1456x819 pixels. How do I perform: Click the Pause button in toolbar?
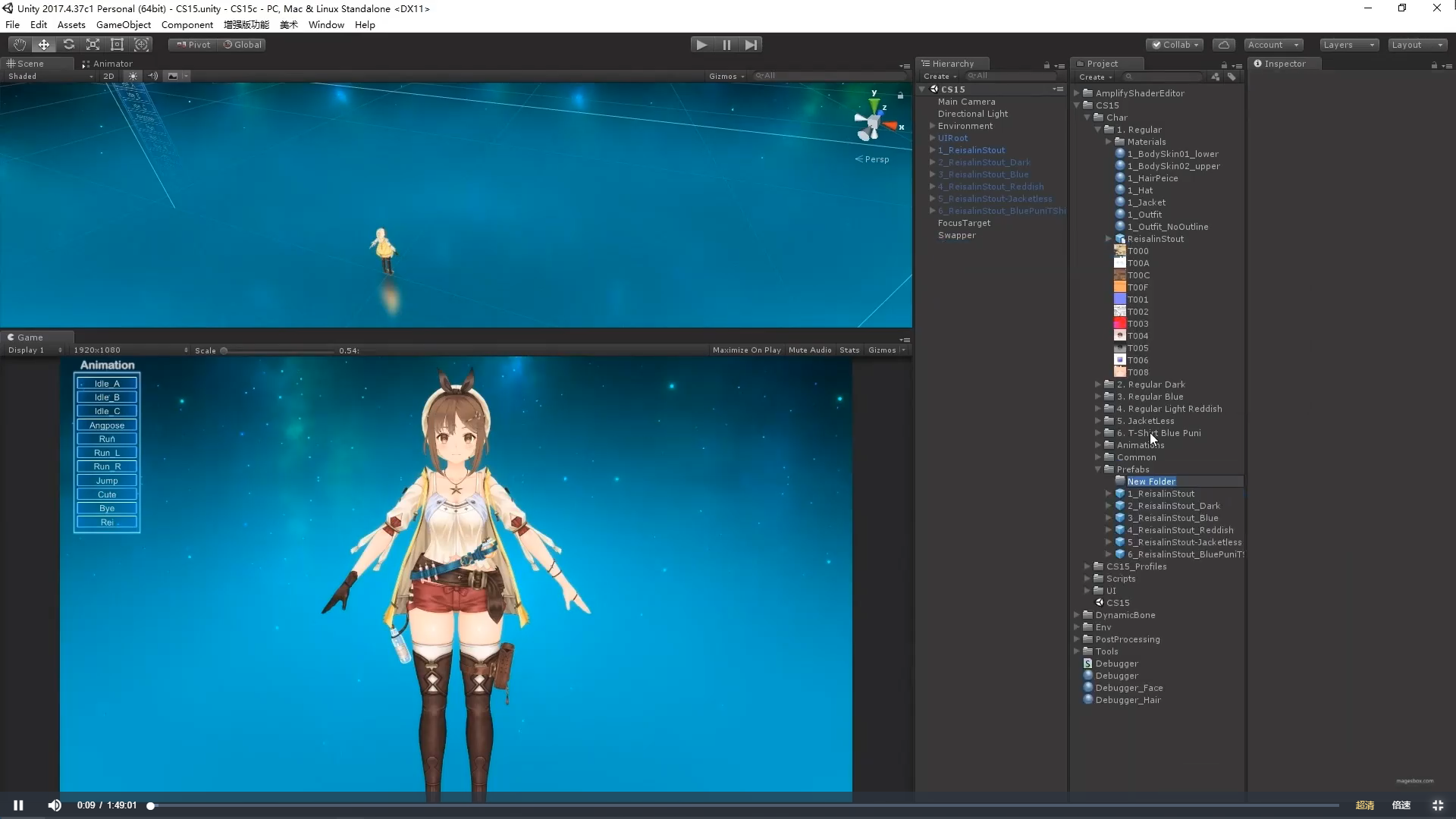(727, 44)
